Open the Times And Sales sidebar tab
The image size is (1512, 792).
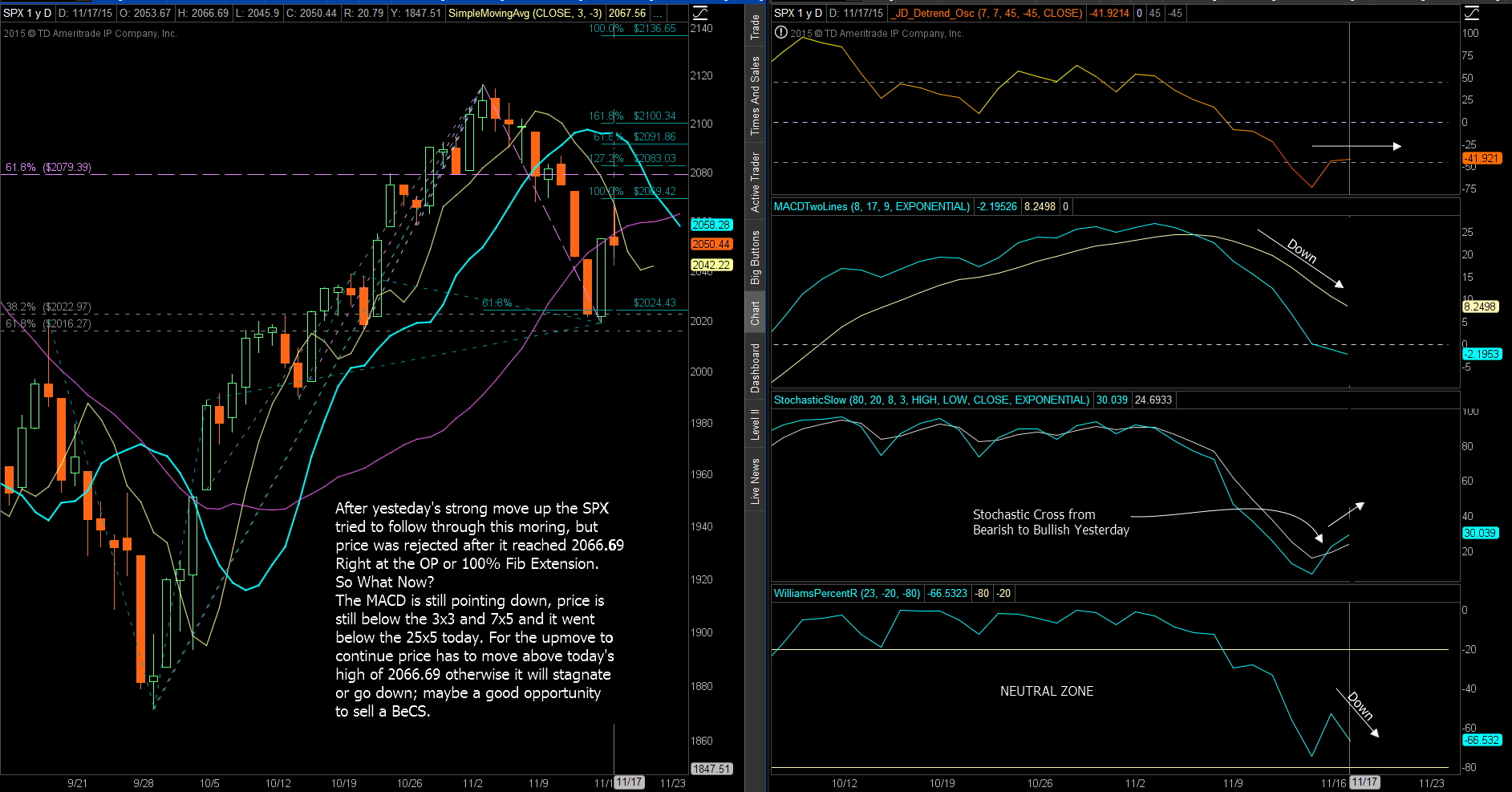(755, 95)
